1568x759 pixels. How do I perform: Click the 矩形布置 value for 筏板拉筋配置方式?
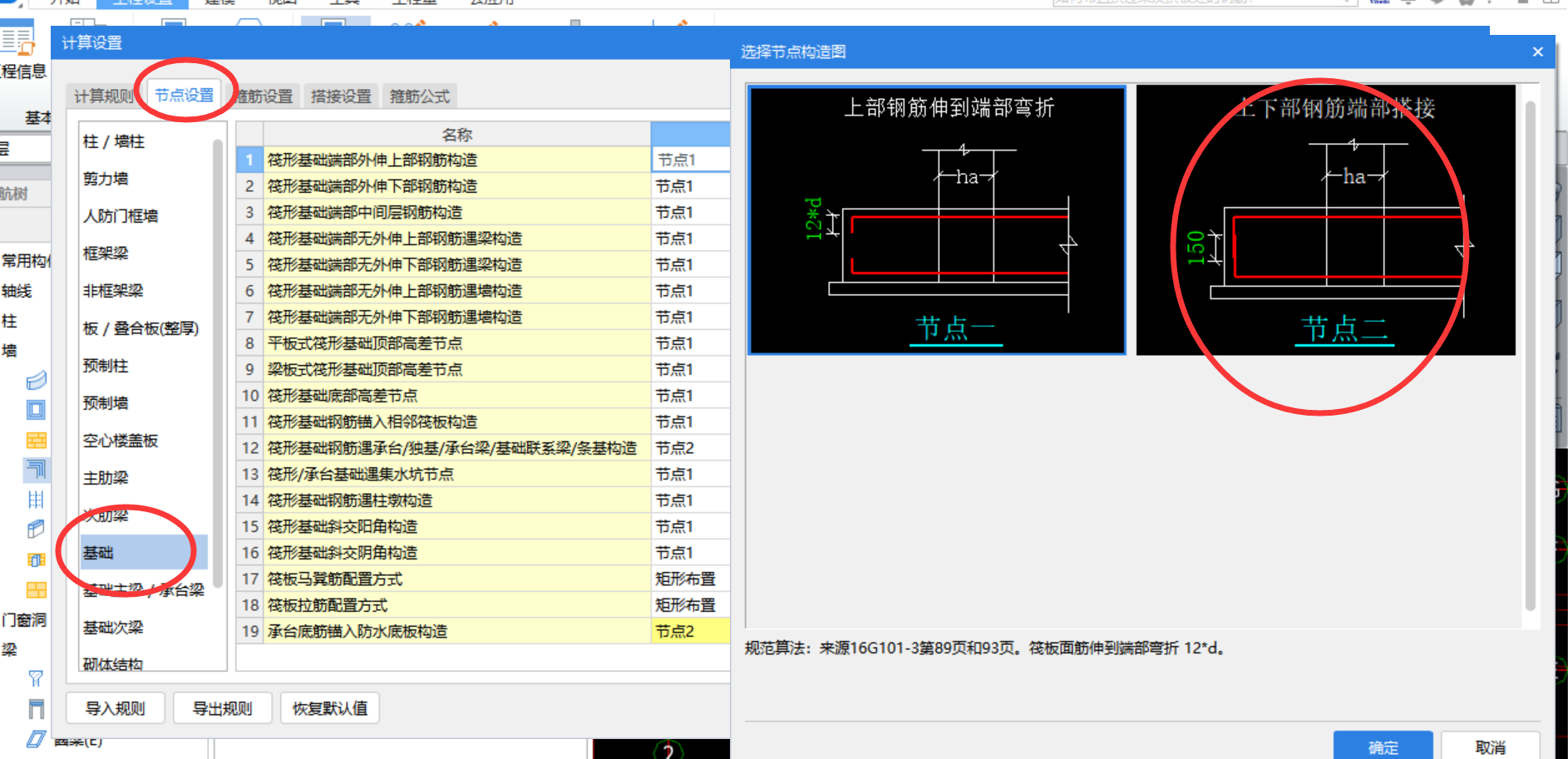click(x=690, y=605)
